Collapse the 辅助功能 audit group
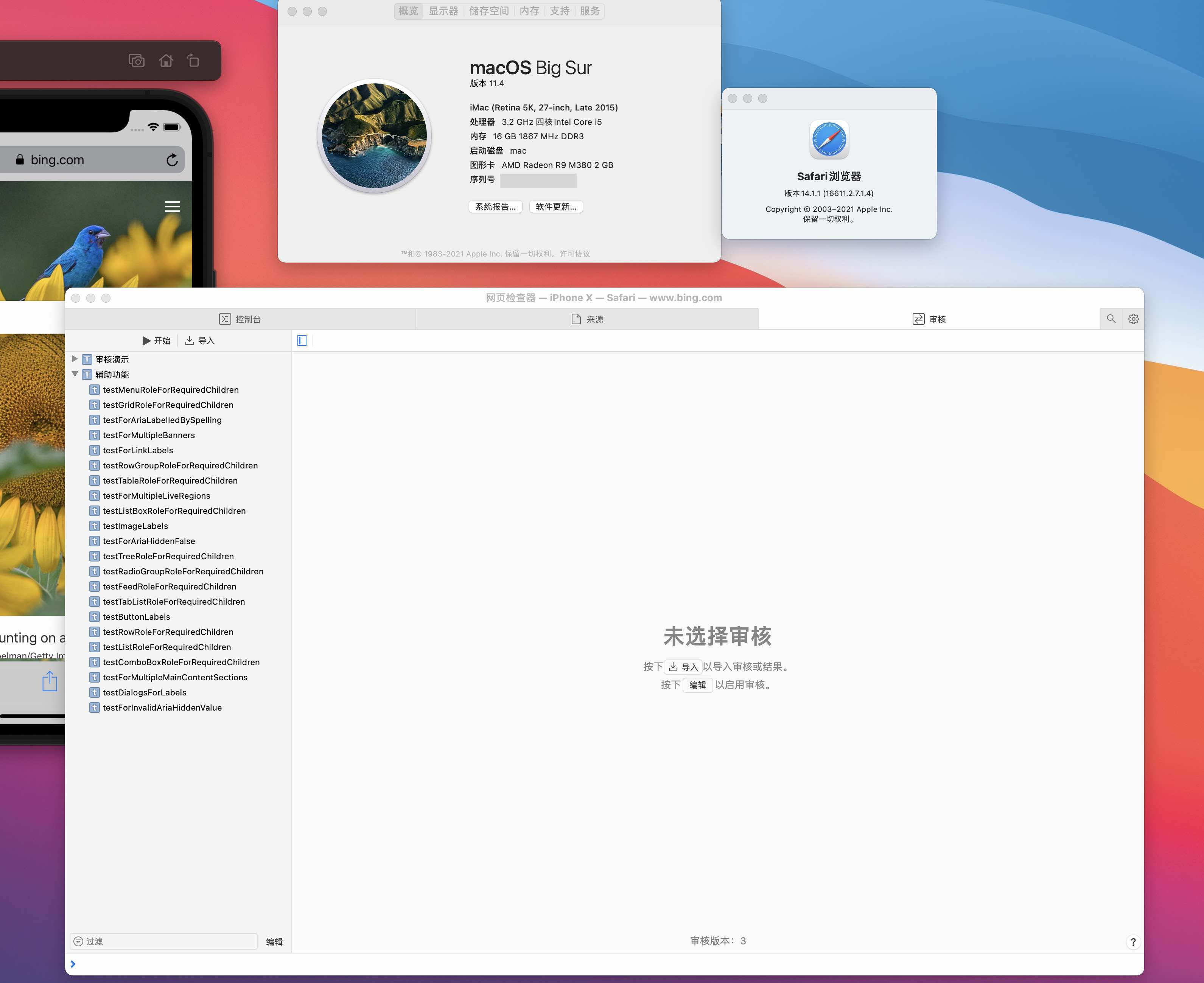The height and width of the screenshot is (983, 1204). point(75,374)
